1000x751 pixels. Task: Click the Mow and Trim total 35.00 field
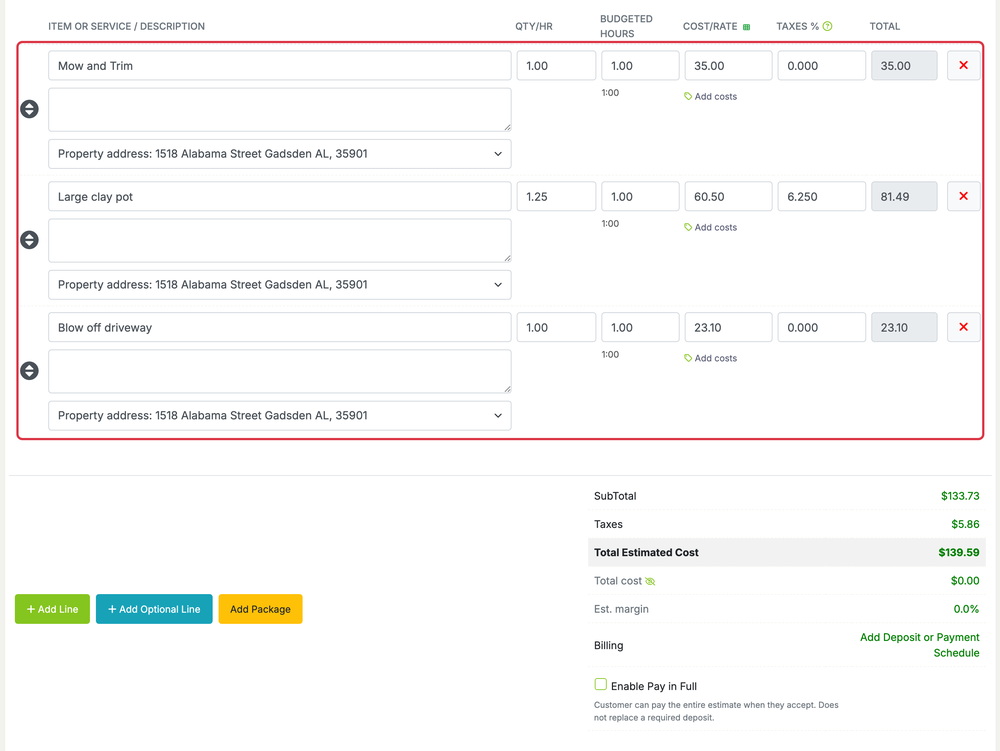tap(904, 66)
